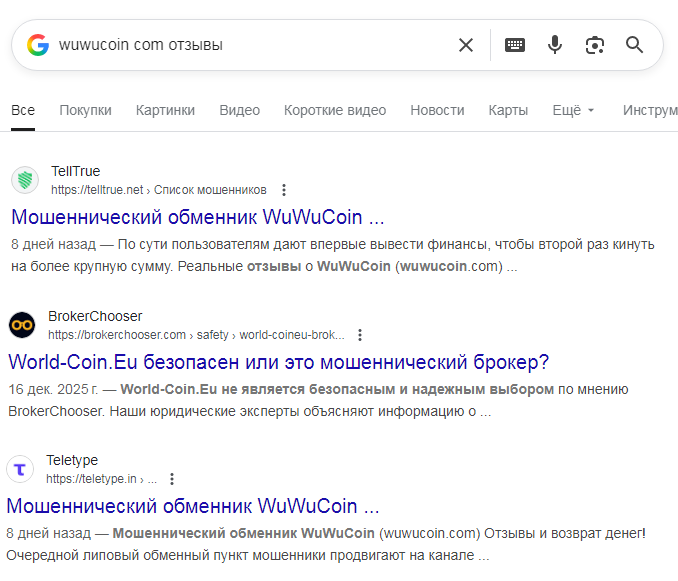The height and width of the screenshot is (581, 678).
Task: Open TellTrue result titled Мошеннический обменник WuWuCoin
Action: click(x=198, y=217)
